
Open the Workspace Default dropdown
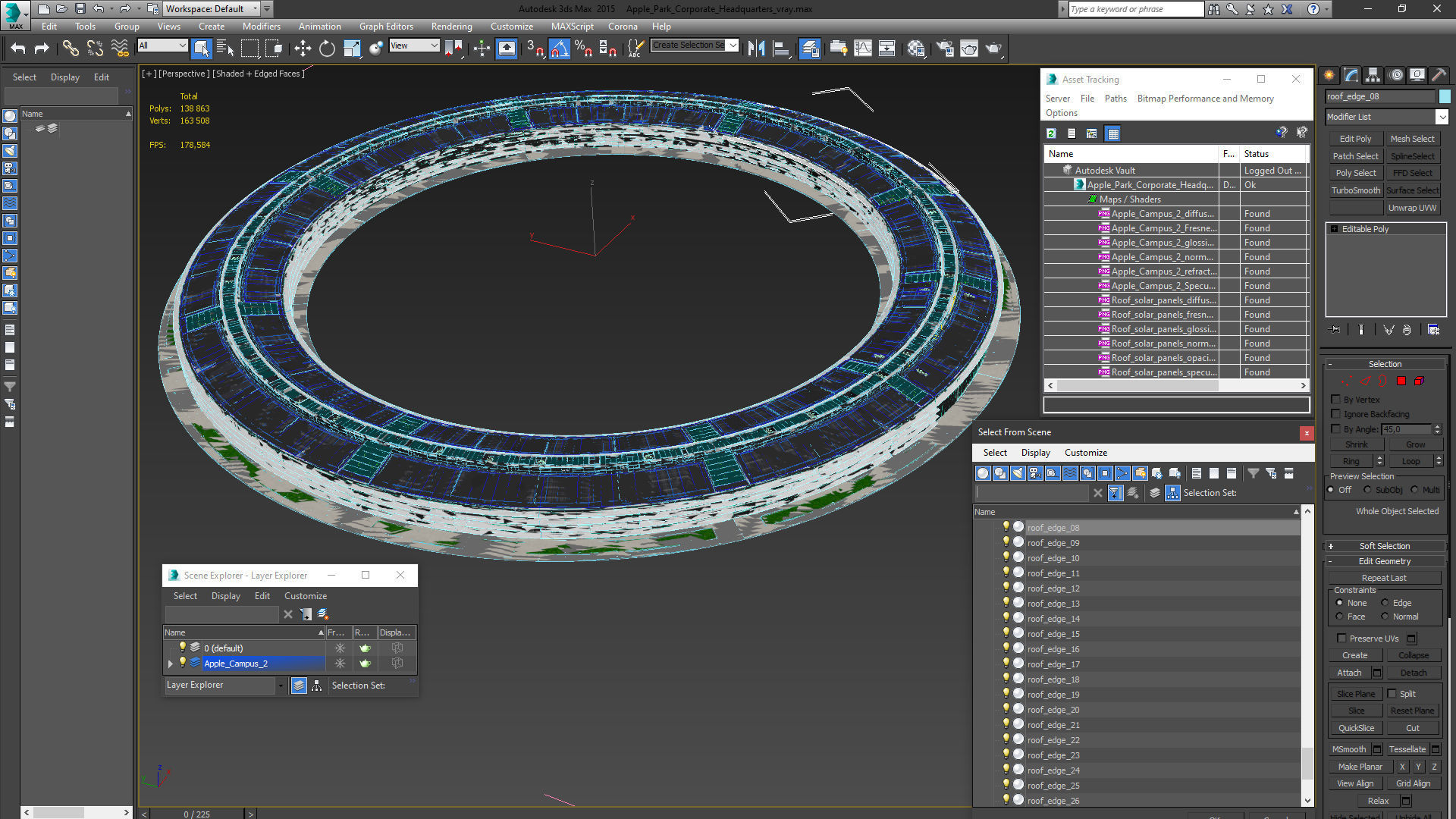coord(256,9)
